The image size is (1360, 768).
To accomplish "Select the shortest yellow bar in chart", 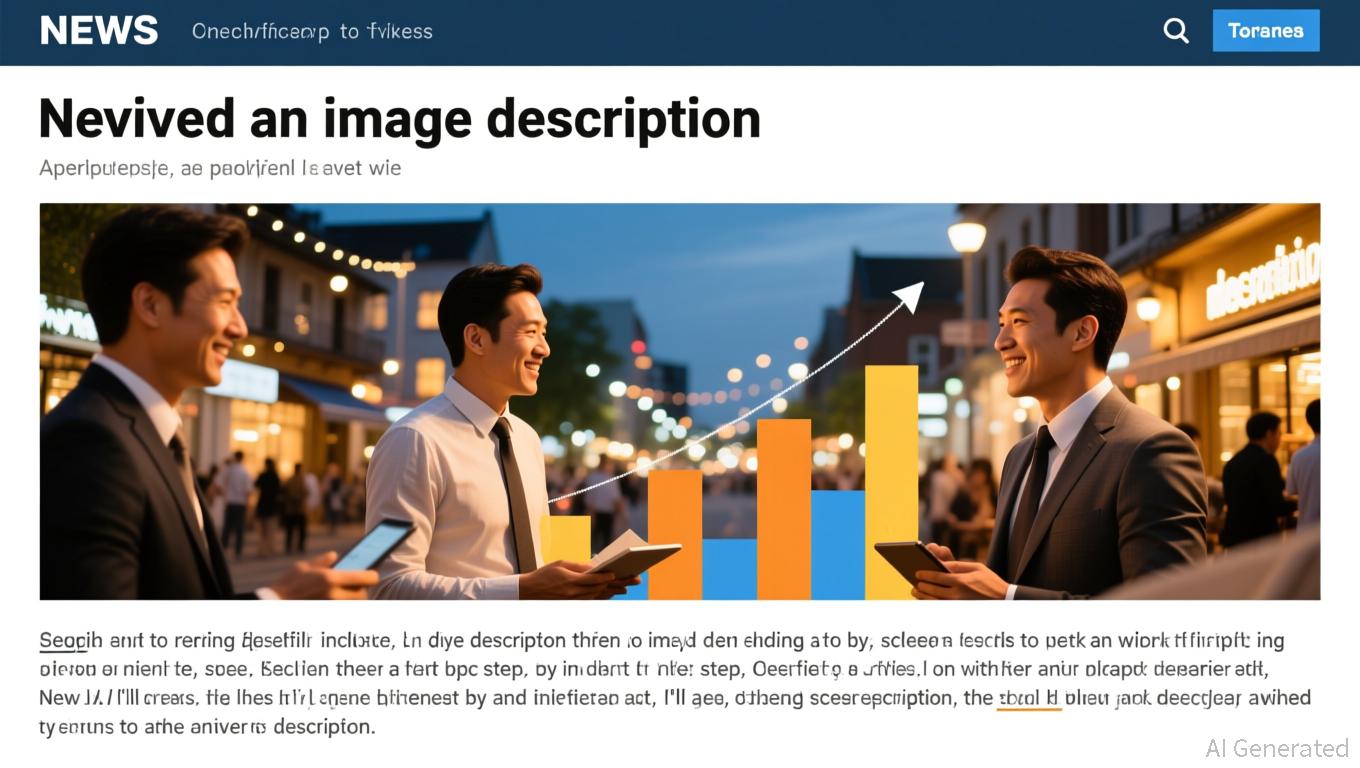I will click(x=568, y=538).
